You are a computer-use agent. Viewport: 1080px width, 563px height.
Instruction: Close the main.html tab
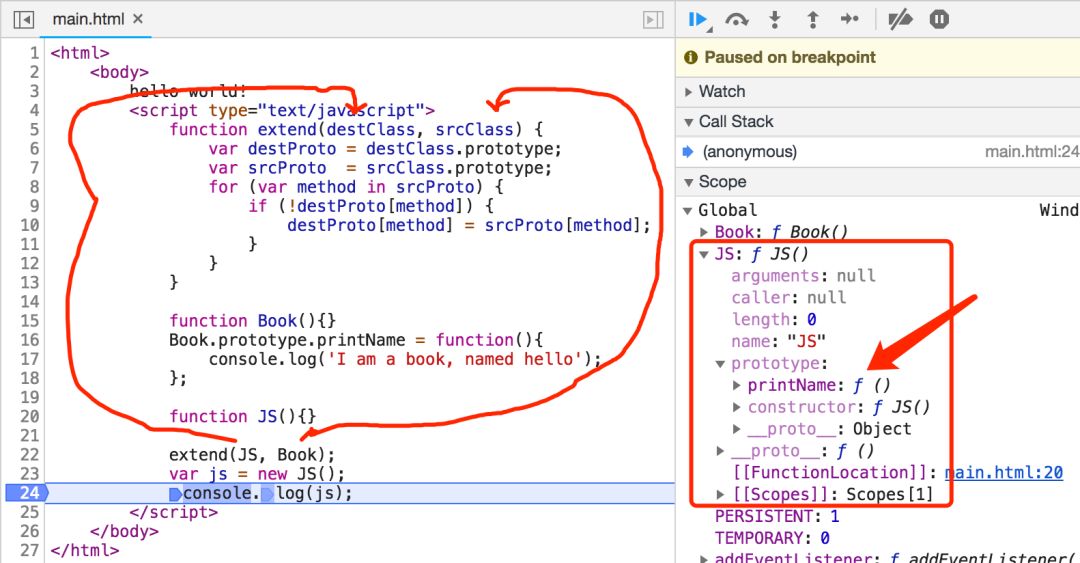click(x=138, y=19)
